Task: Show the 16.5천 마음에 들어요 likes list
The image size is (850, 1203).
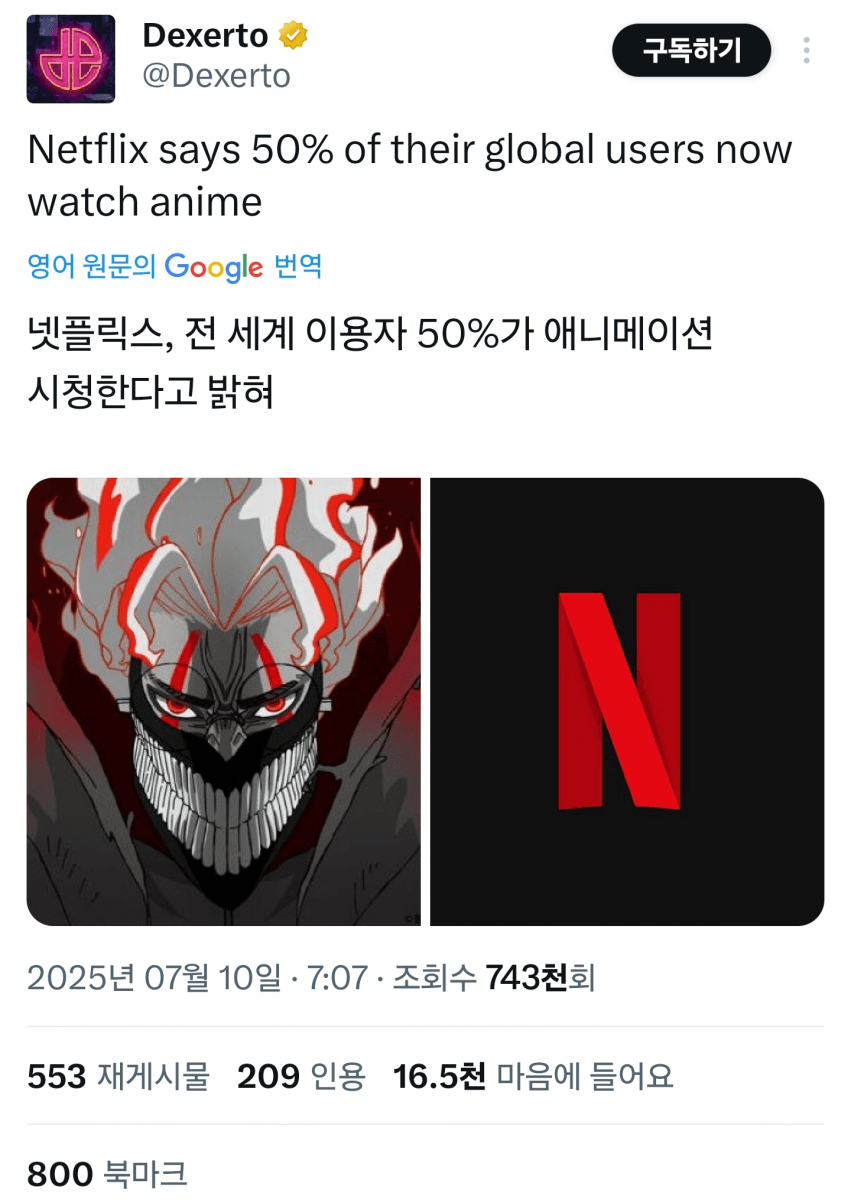Action: (x=533, y=1076)
